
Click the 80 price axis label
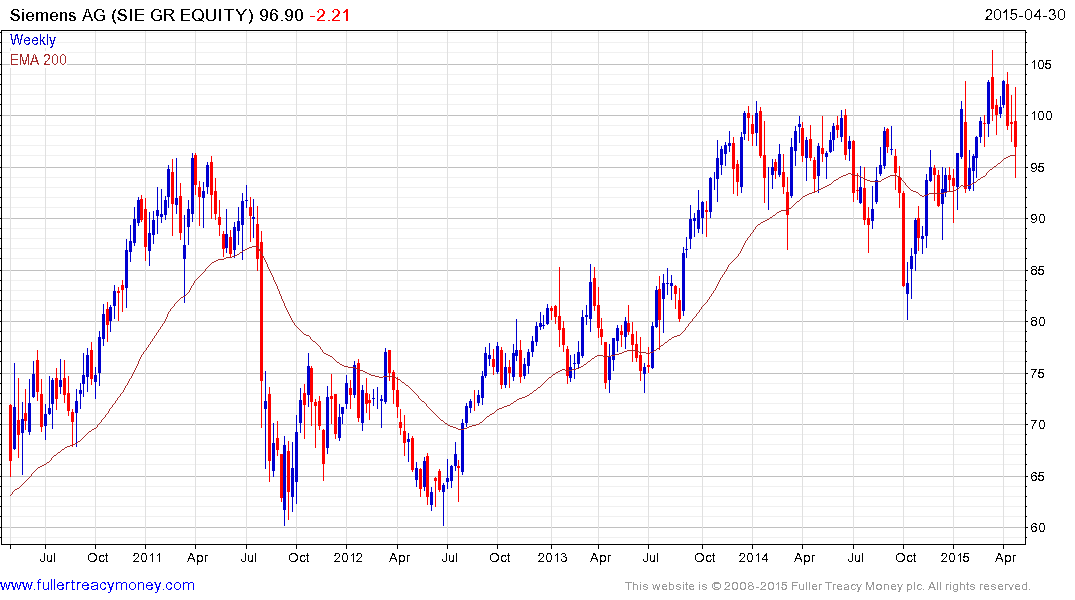click(x=1037, y=322)
